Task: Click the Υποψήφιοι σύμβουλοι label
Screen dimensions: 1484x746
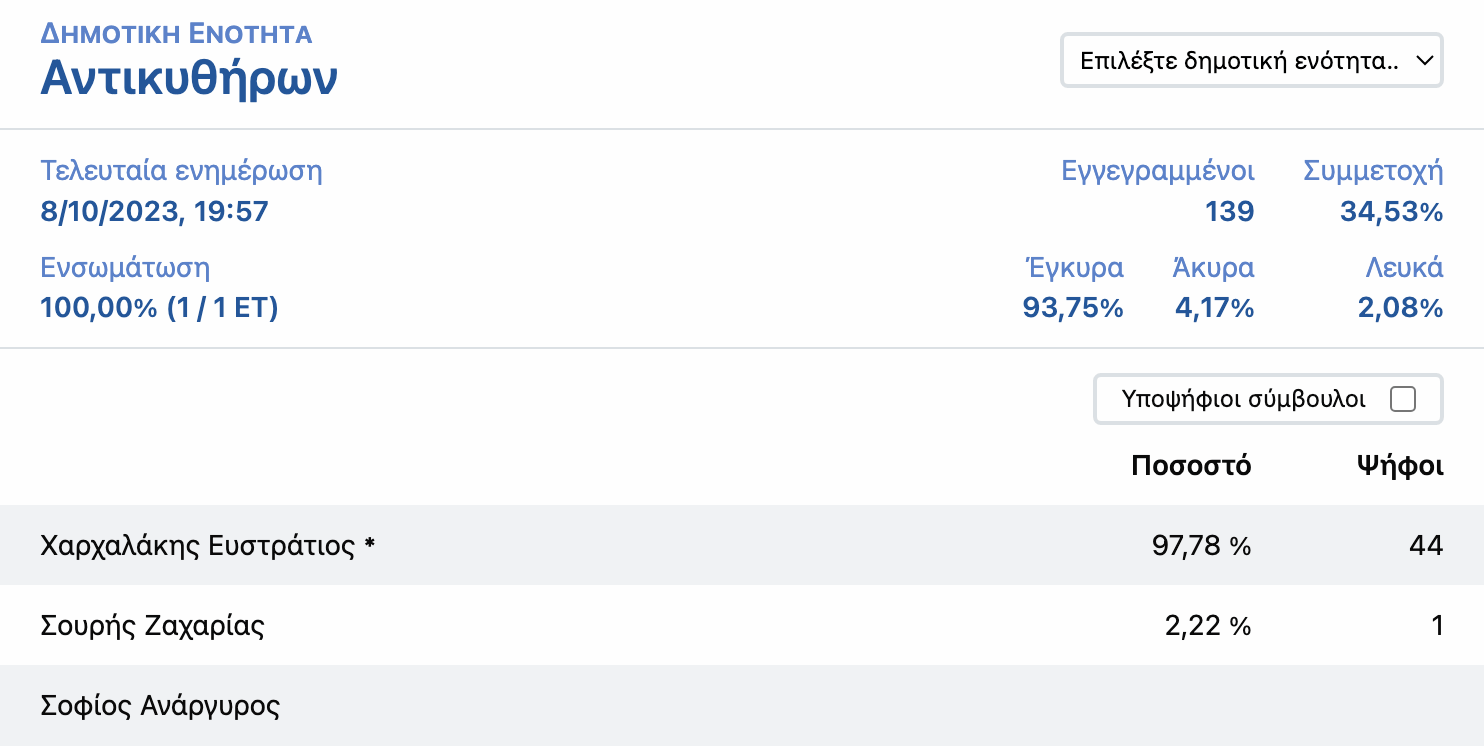Action: tap(1243, 400)
